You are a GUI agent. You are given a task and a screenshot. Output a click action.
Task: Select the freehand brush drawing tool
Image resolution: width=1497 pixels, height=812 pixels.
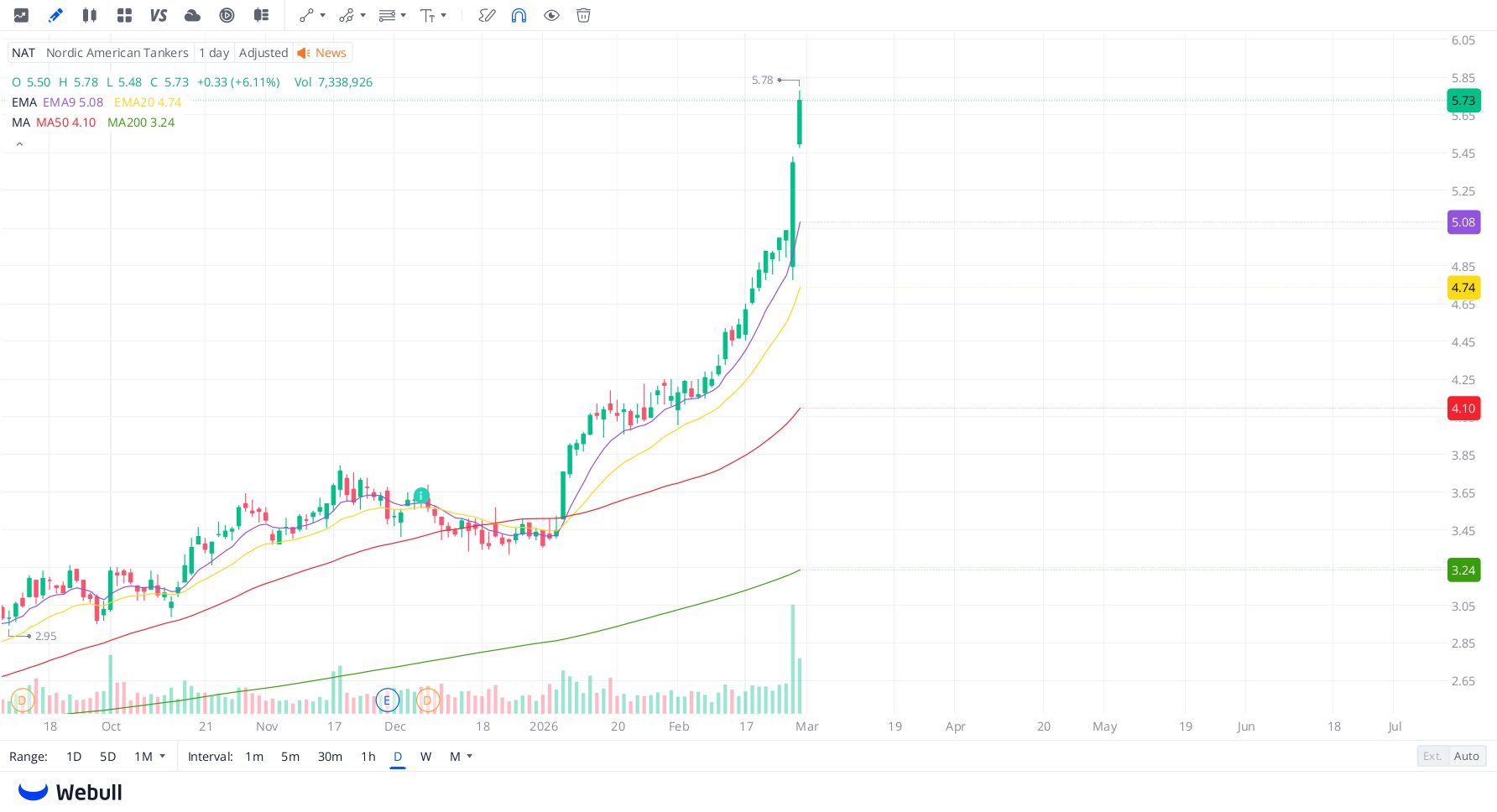[x=487, y=15]
